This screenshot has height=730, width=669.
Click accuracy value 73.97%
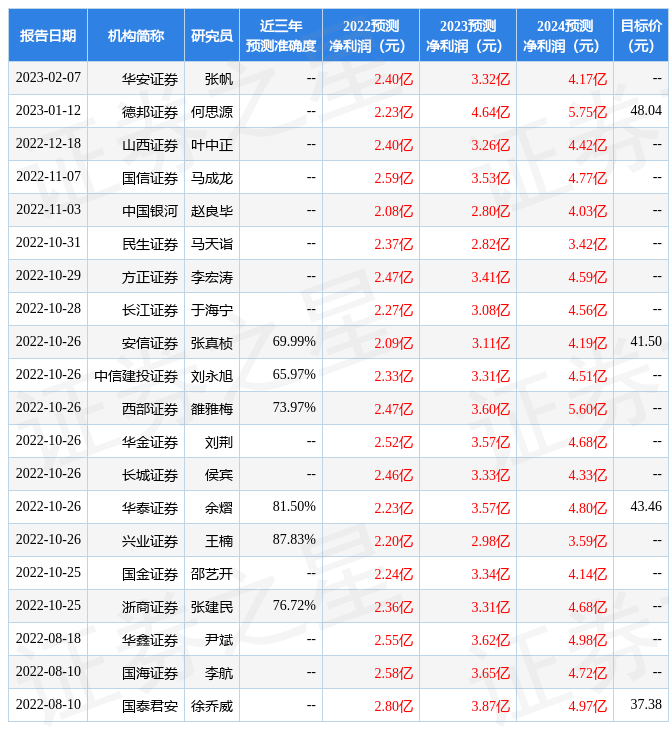(294, 407)
